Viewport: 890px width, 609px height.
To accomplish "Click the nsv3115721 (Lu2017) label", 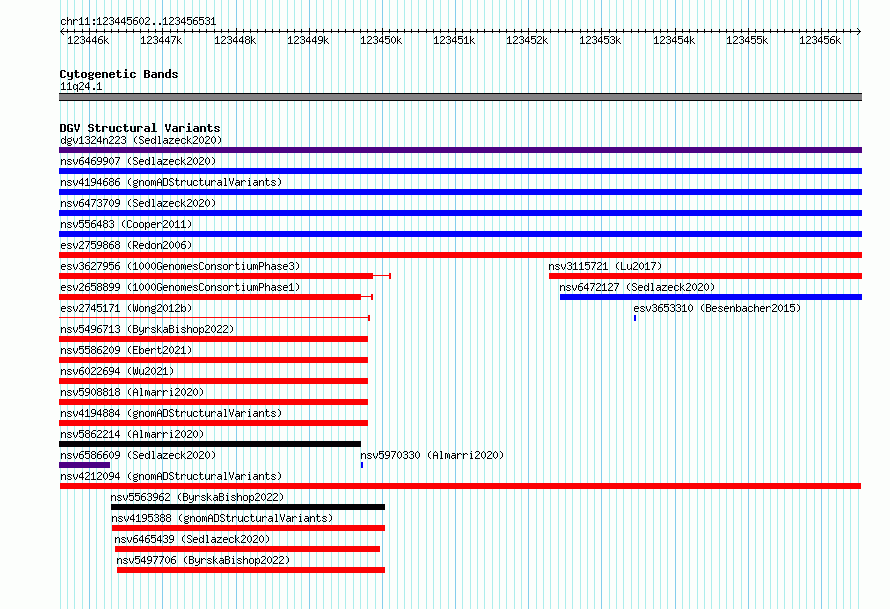I will tap(605, 266).
